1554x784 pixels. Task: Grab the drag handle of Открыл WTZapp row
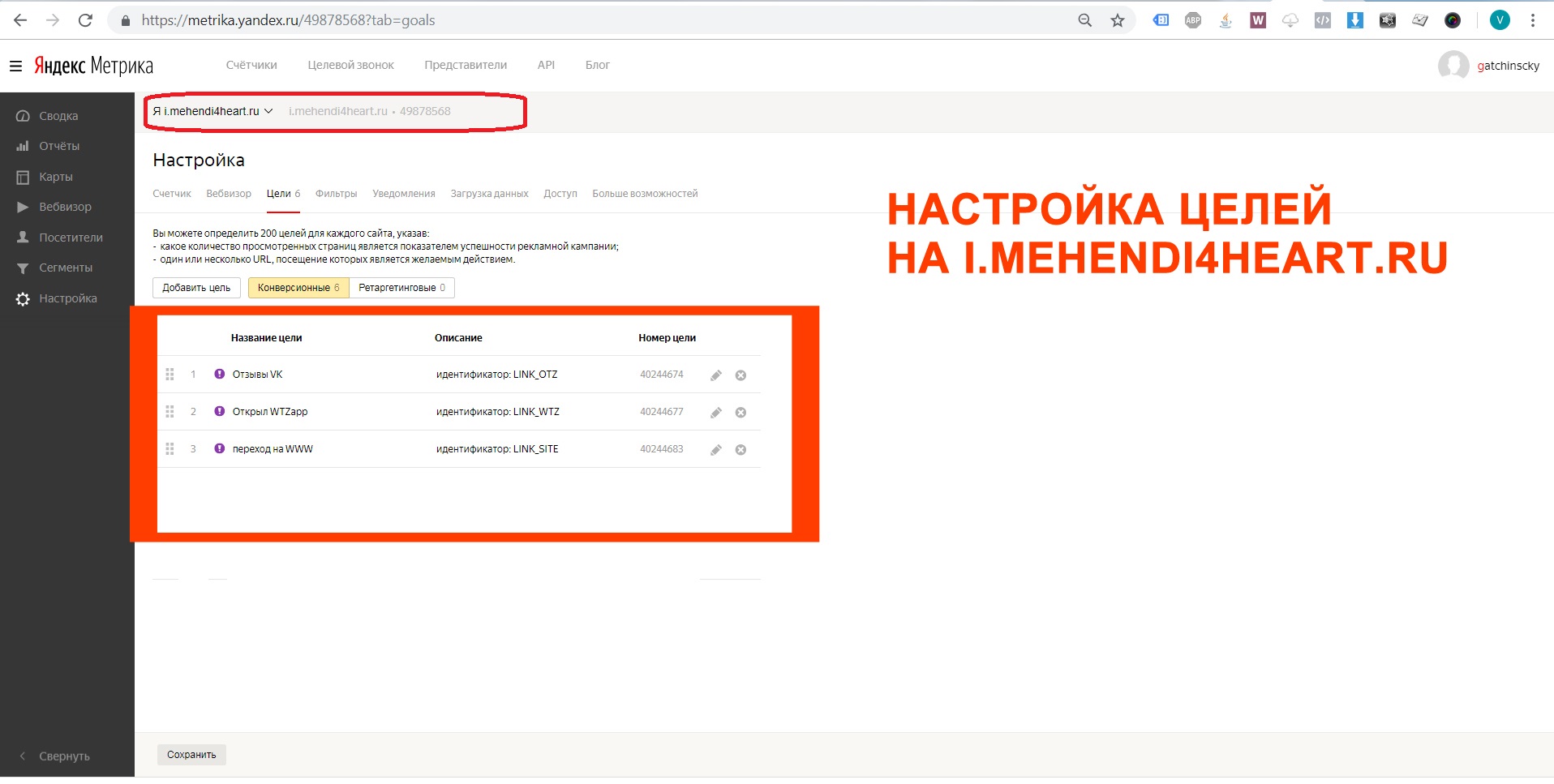[170, 412]
